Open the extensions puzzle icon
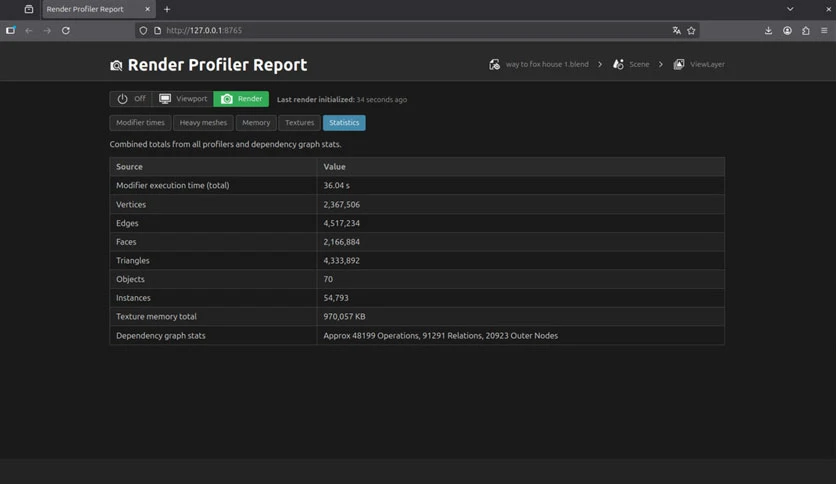This screenshot has width=836, height=484. click(806, 30)
